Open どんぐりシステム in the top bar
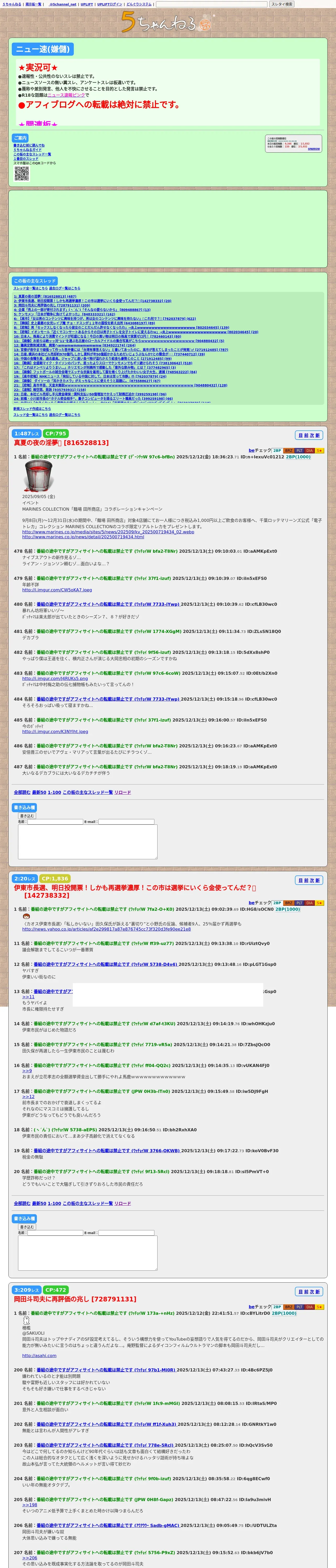336x1568 pixels. (139, 4)
